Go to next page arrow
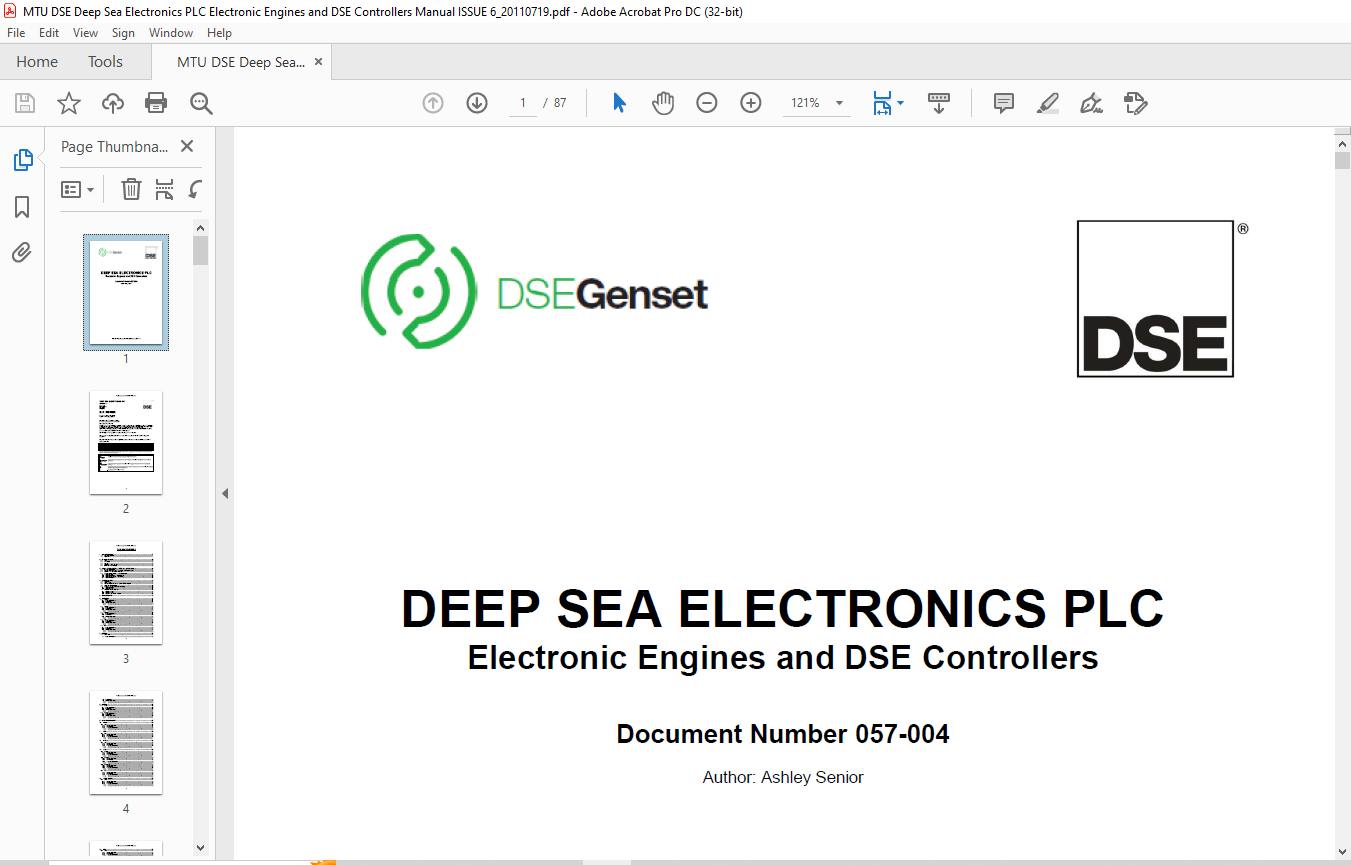The height and width of the screenshot is (865, 1351). [477, 103]
